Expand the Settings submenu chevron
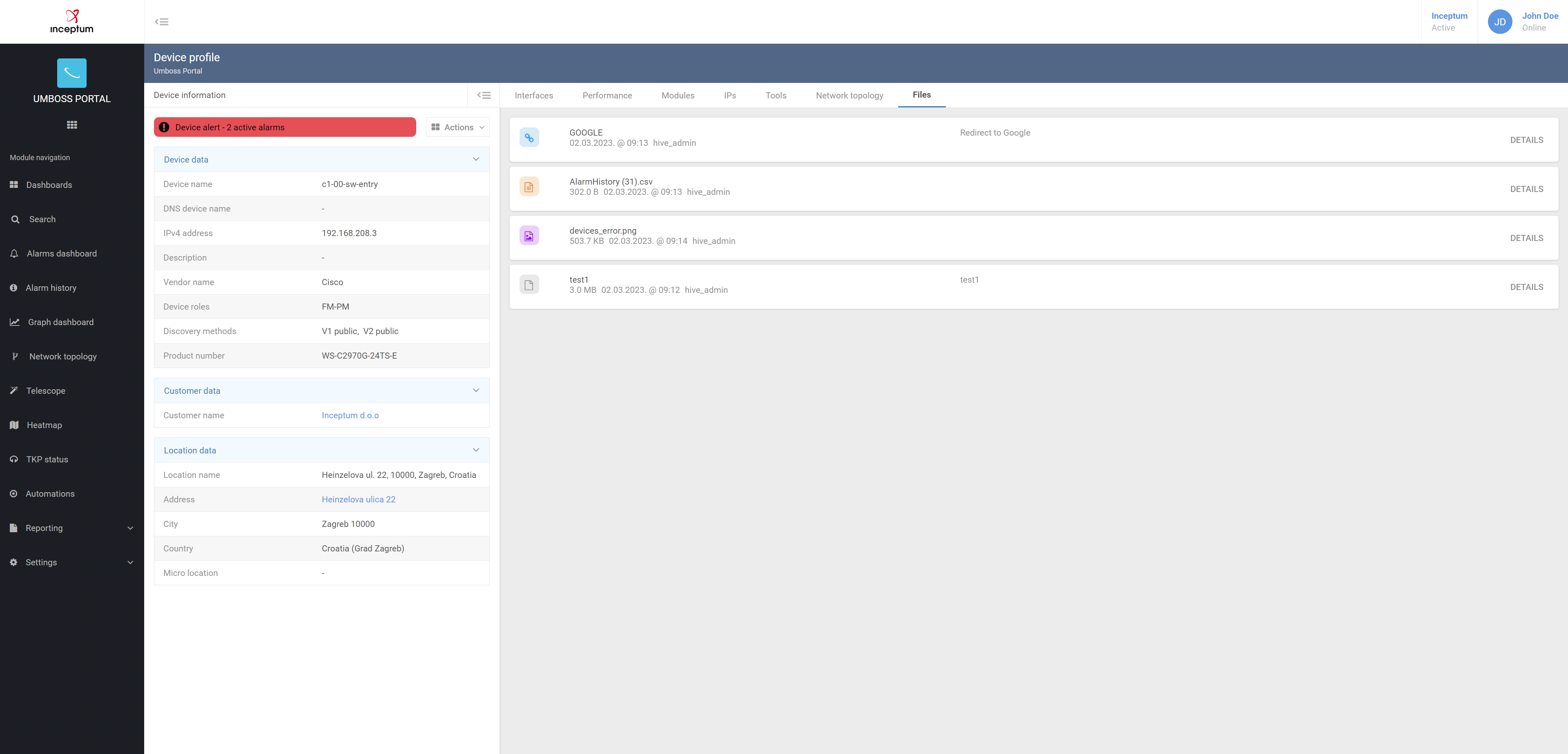Viewport: 1568px width, 754px height. point(130,562)
